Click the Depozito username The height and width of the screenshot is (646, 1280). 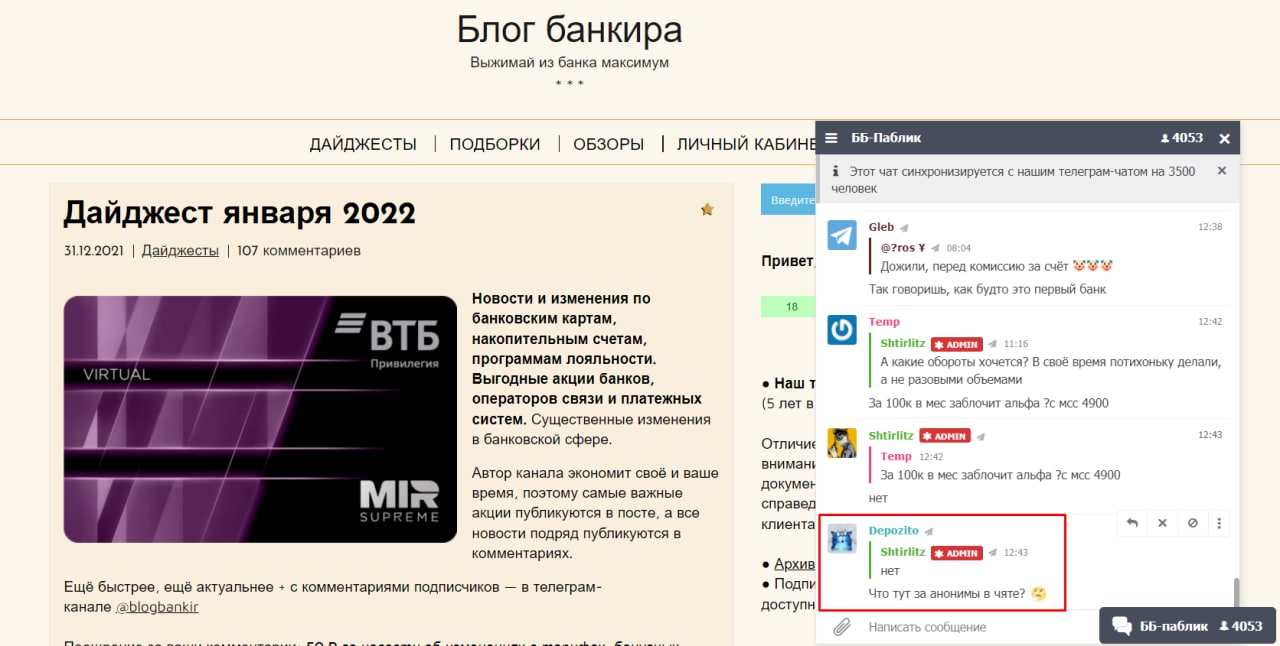pos(893,531)
